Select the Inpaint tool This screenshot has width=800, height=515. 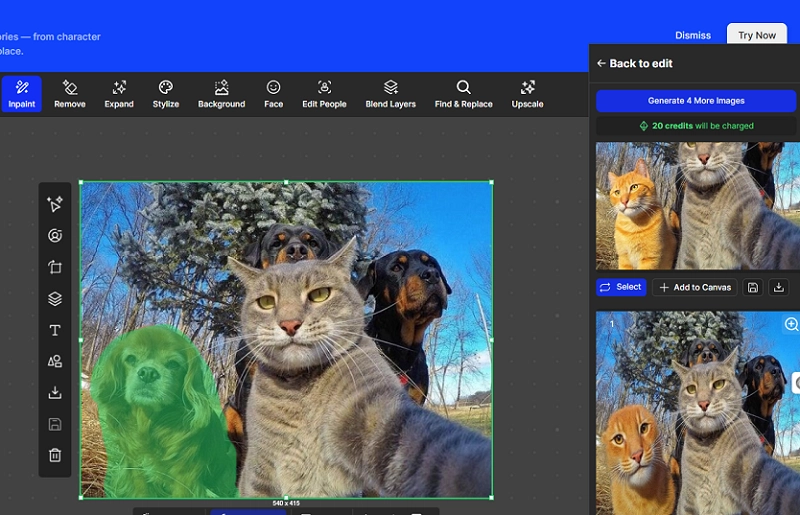point(21,94)
